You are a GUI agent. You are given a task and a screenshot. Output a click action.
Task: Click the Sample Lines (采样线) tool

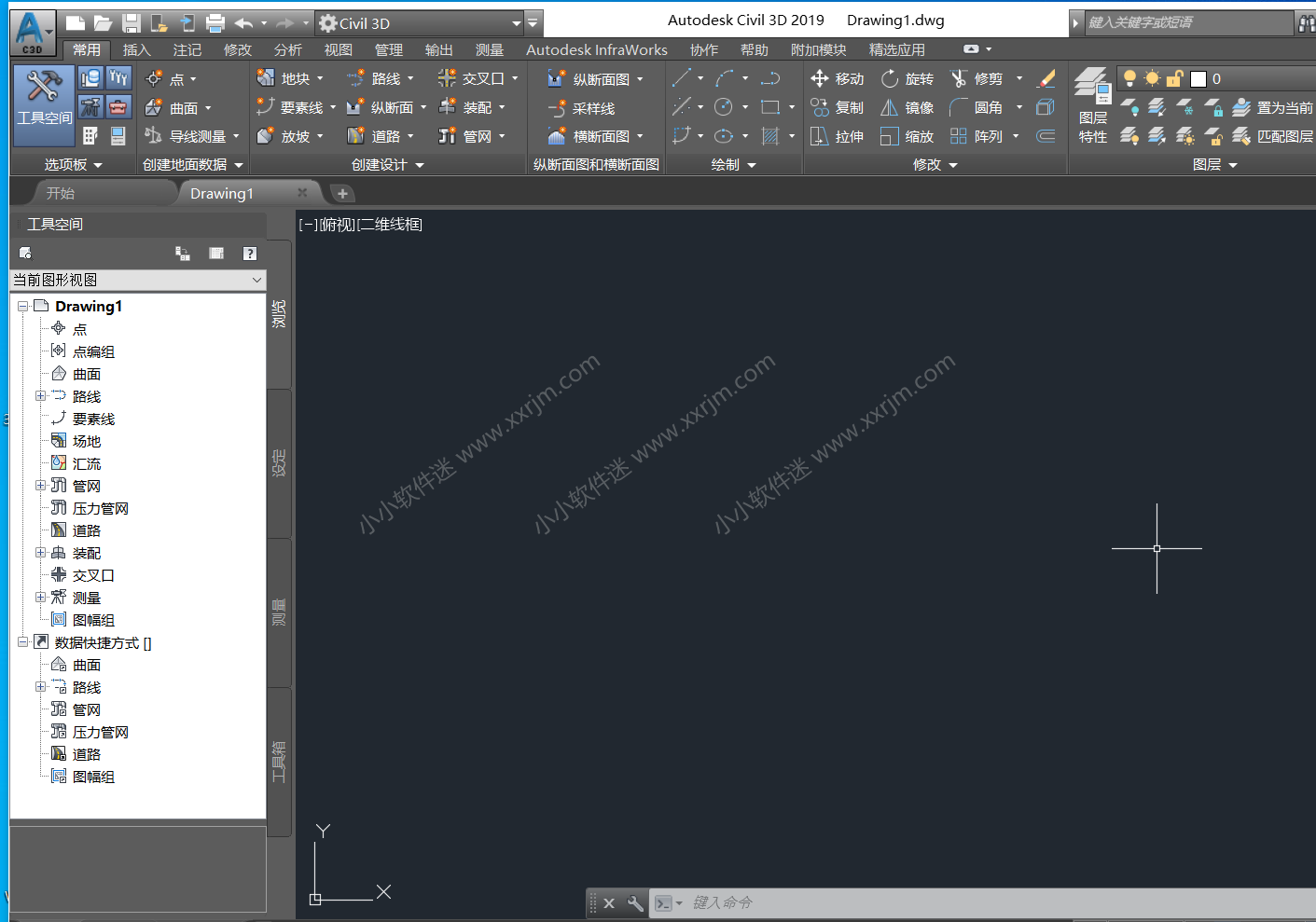pyautogui.click(x=582, y=108)
